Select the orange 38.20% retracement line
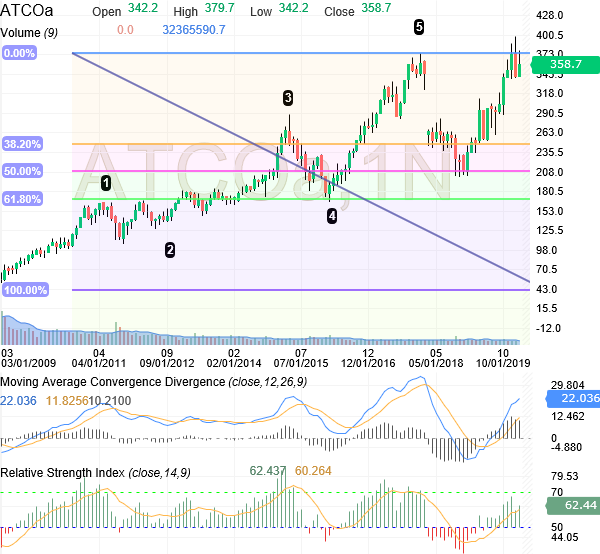600x554 pixels. pos(301,144)
